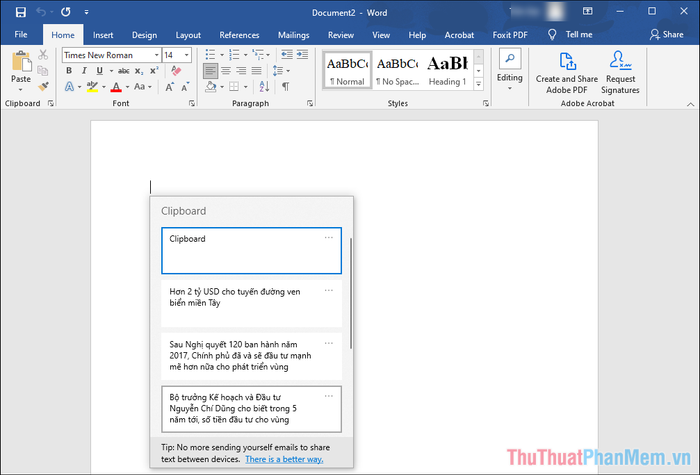Apply yellow text highlight color

tap(92, 86)
